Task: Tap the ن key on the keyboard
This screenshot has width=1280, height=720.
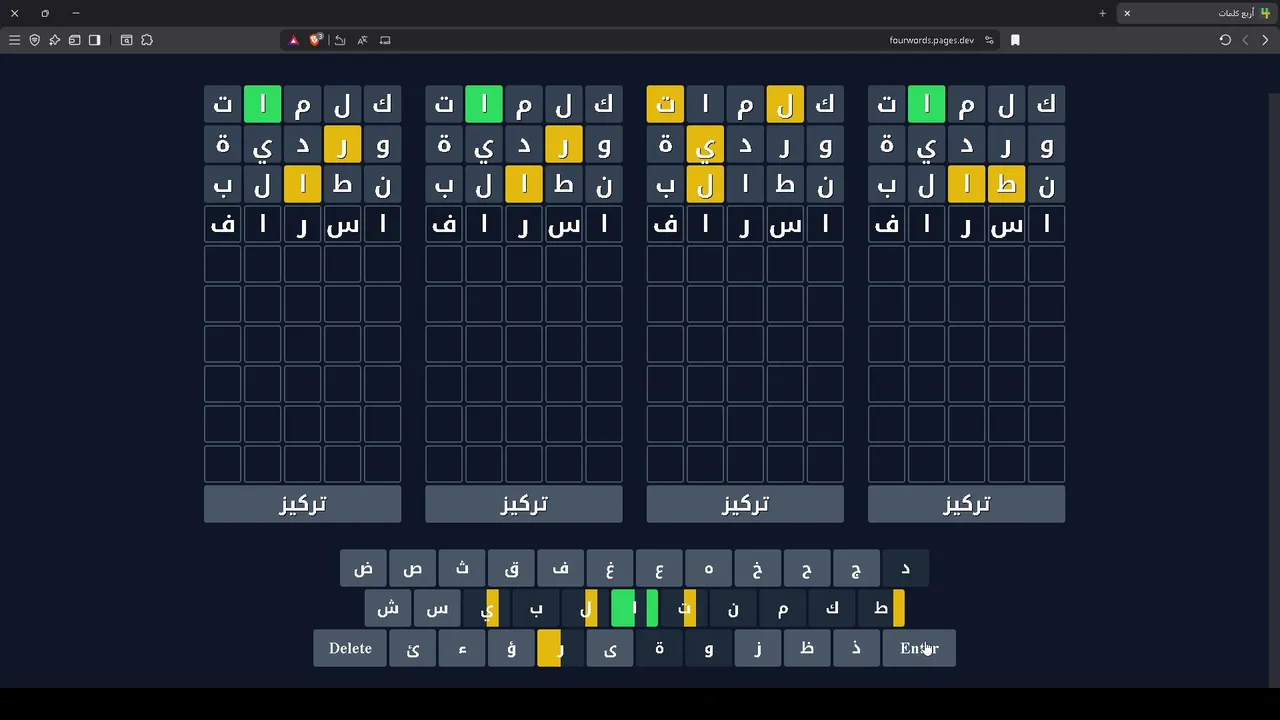Action: (x=733, y=608)
